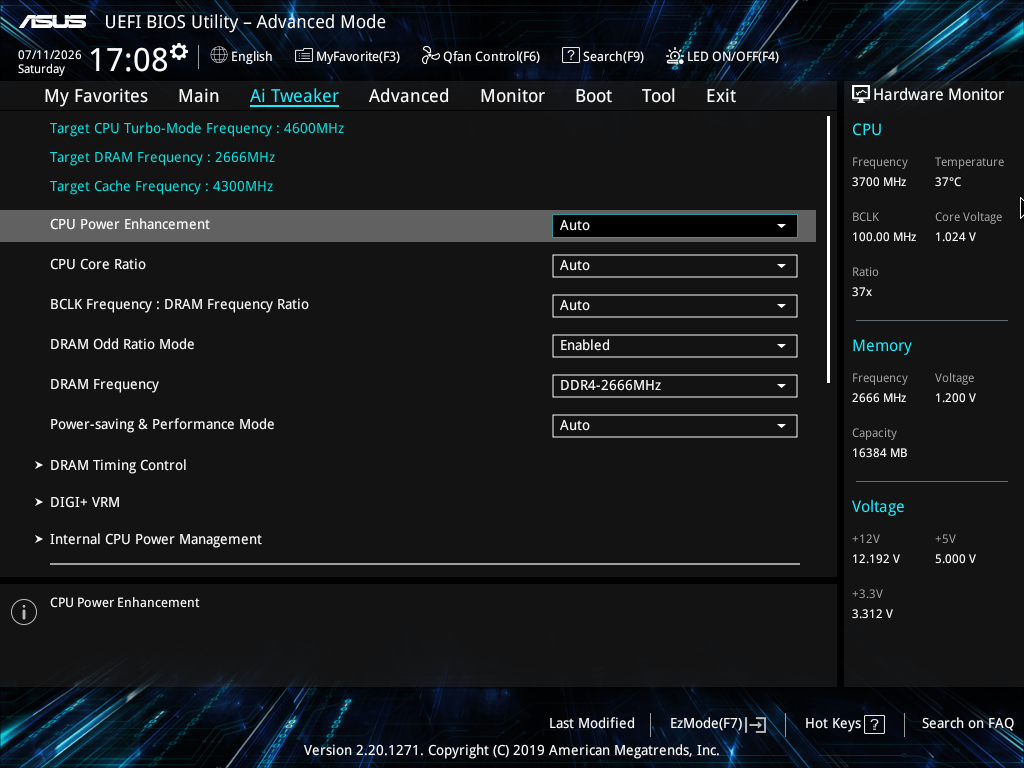Select the DRAM Frequency label

104,385
